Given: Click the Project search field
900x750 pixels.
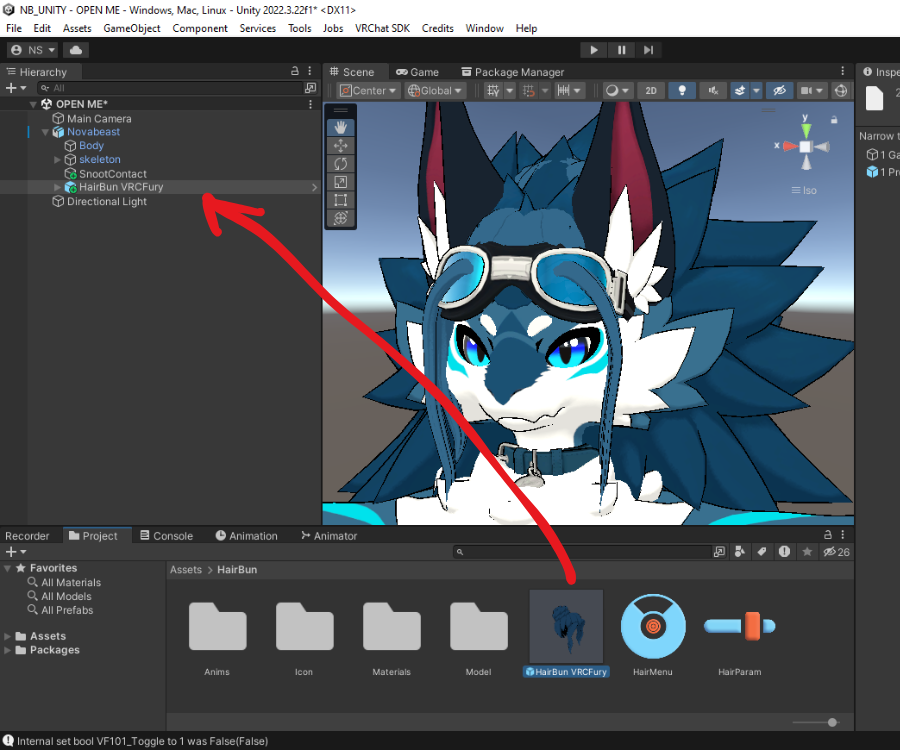Looking at the screenshot, I should pos(581,552).
